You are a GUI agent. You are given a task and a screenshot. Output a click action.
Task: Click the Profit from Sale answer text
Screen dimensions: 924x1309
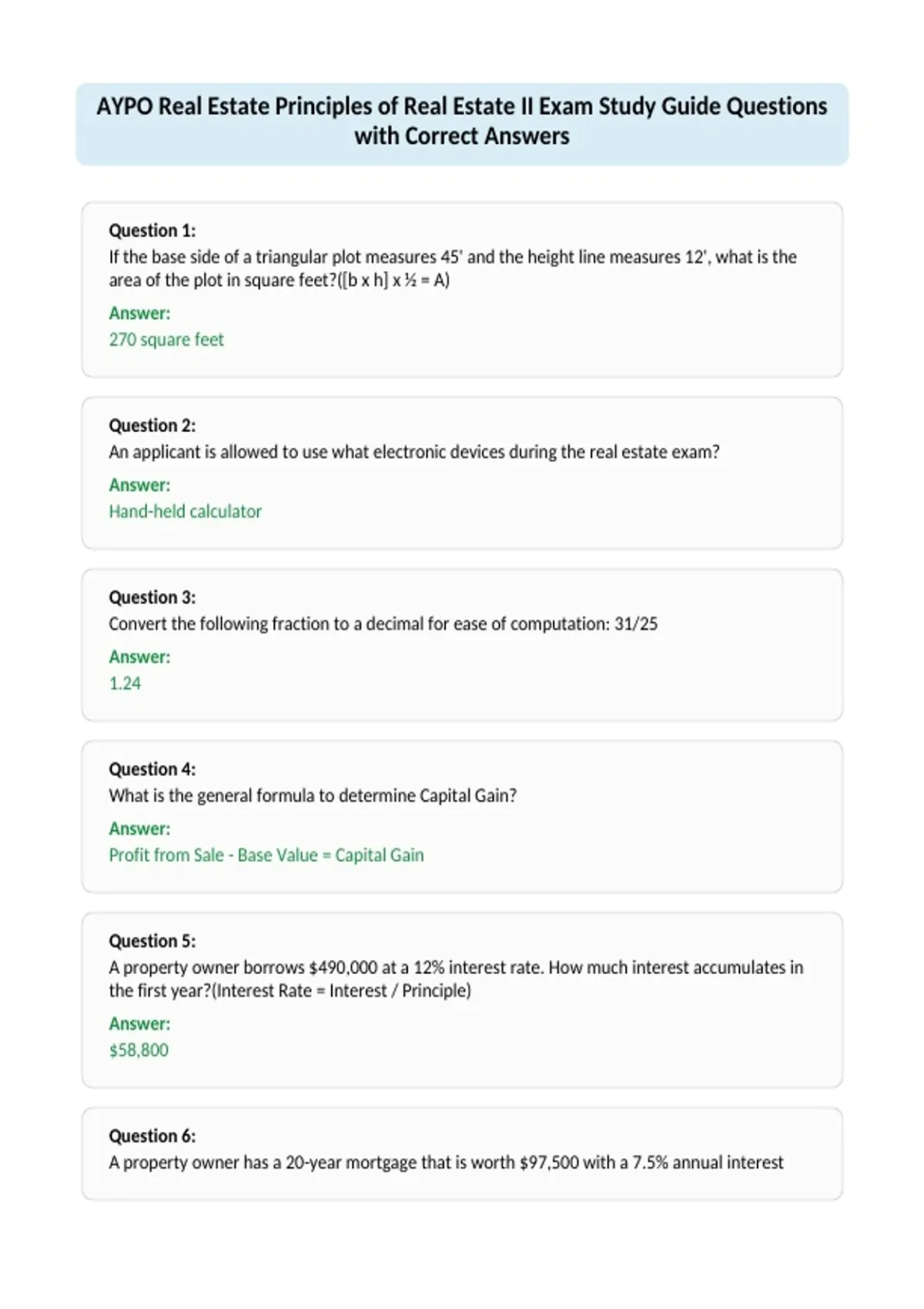point(266,855)
